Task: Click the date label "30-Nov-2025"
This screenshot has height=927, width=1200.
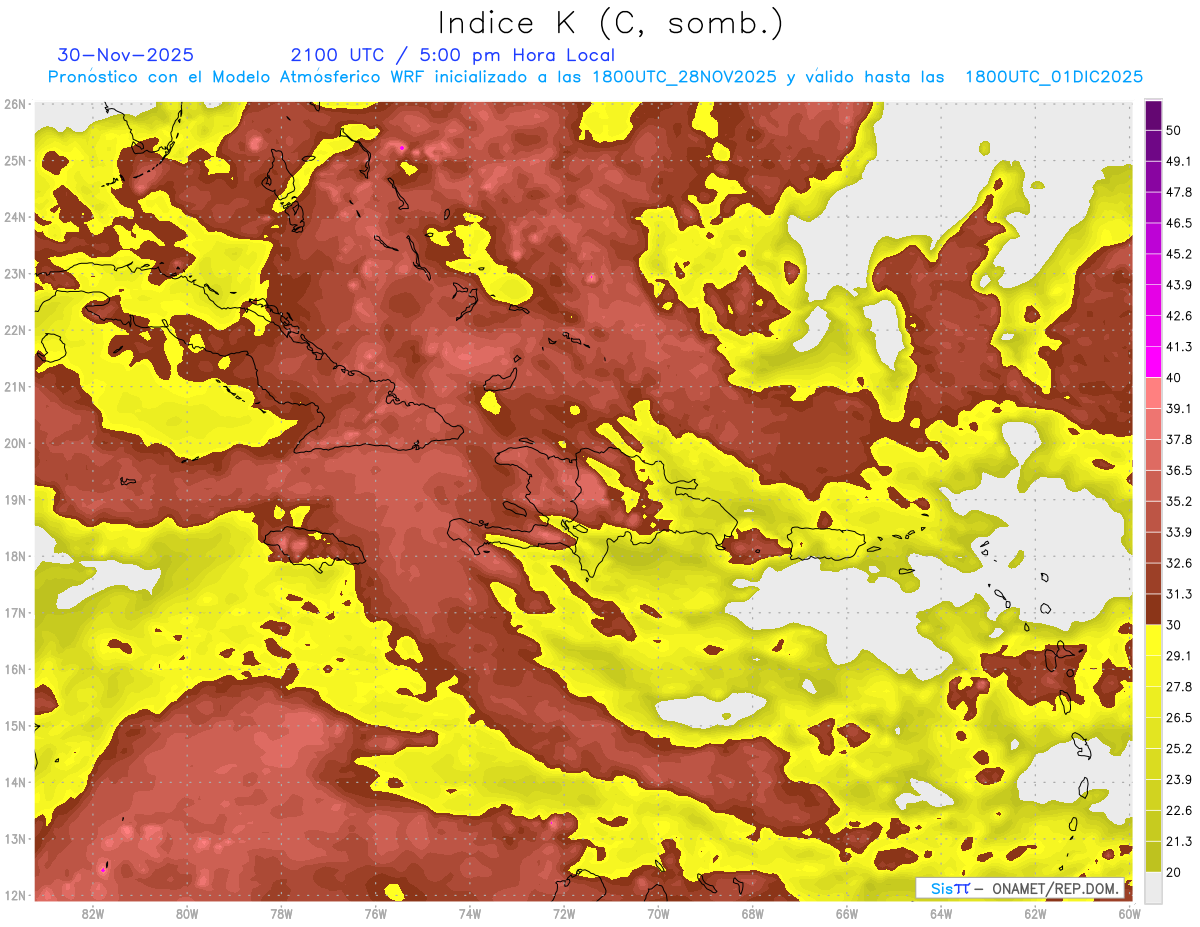Action: 126,55
